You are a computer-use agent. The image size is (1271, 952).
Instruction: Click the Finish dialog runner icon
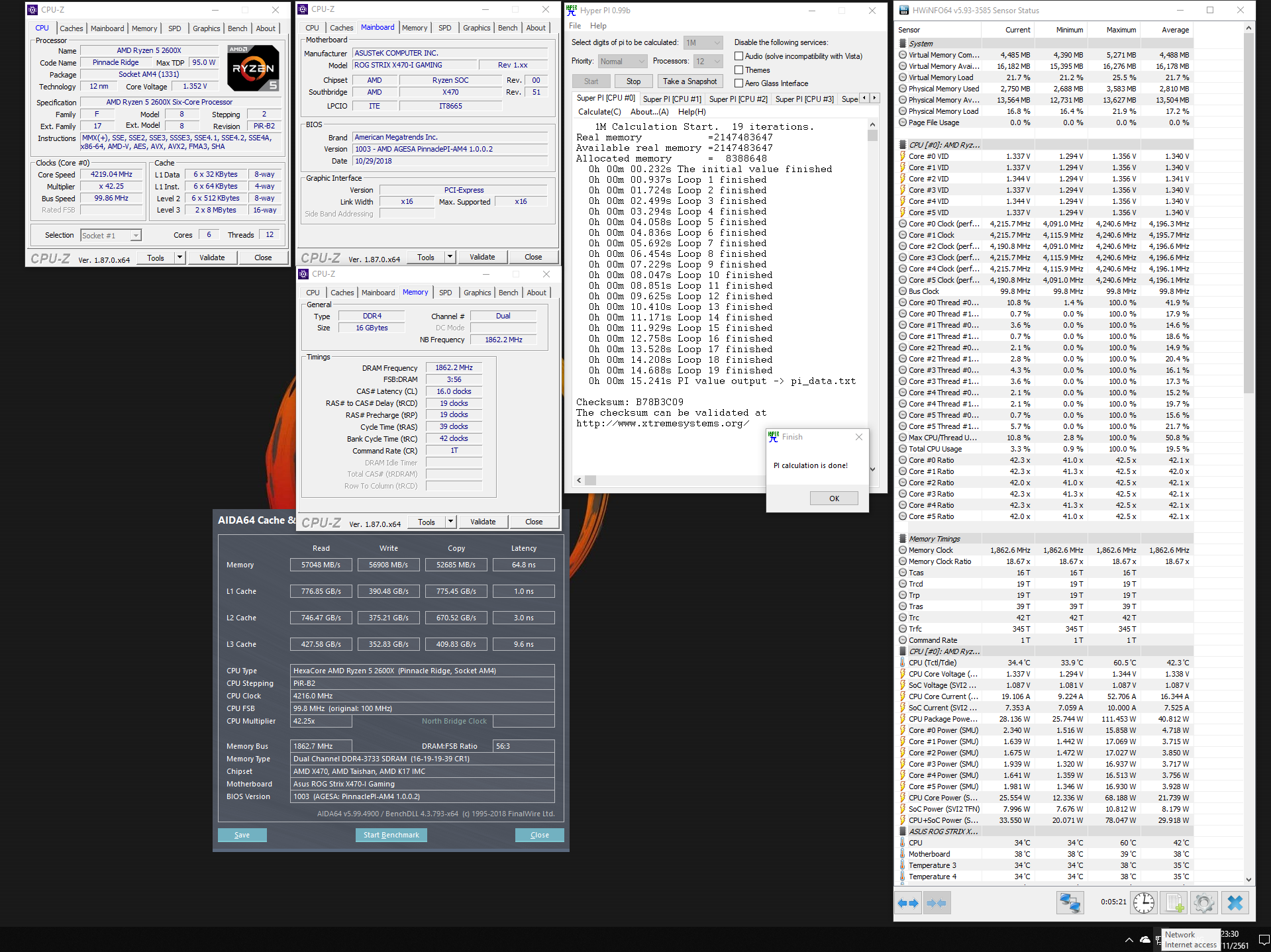tap(774, 437)
